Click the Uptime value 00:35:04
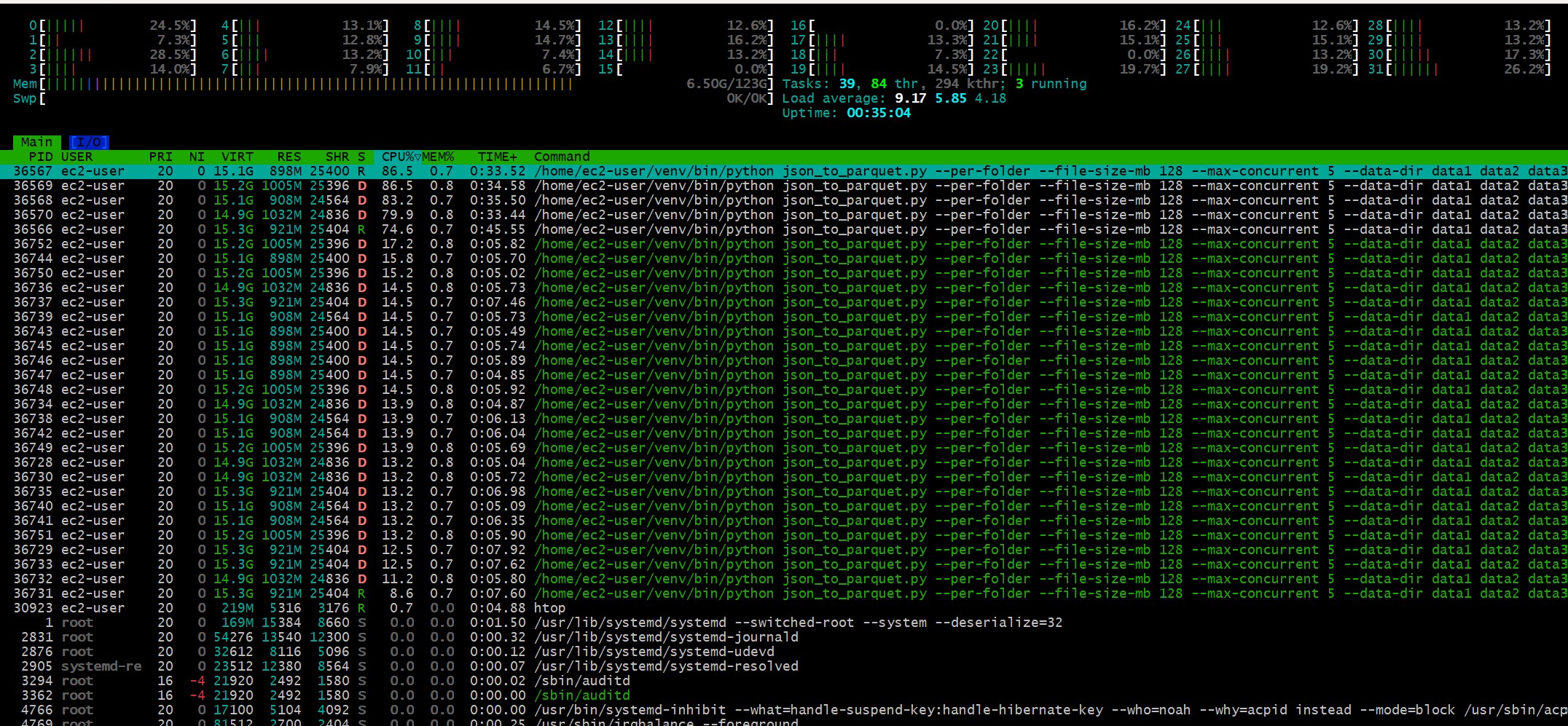 click(878, 113)
